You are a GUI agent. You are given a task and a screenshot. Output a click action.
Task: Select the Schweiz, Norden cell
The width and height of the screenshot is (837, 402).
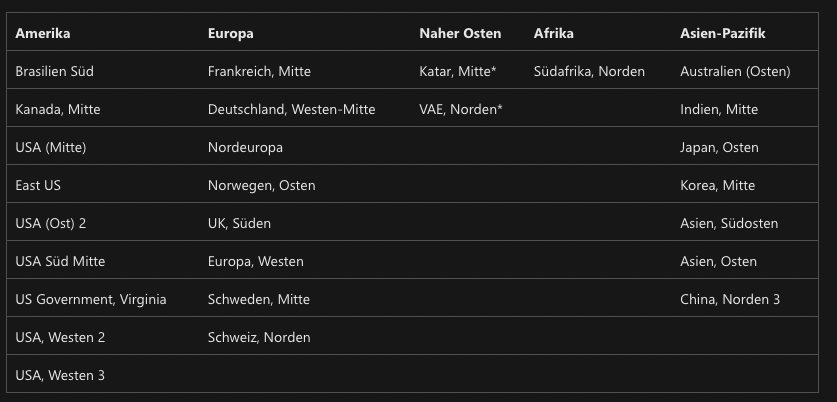[x=259, y=337]
